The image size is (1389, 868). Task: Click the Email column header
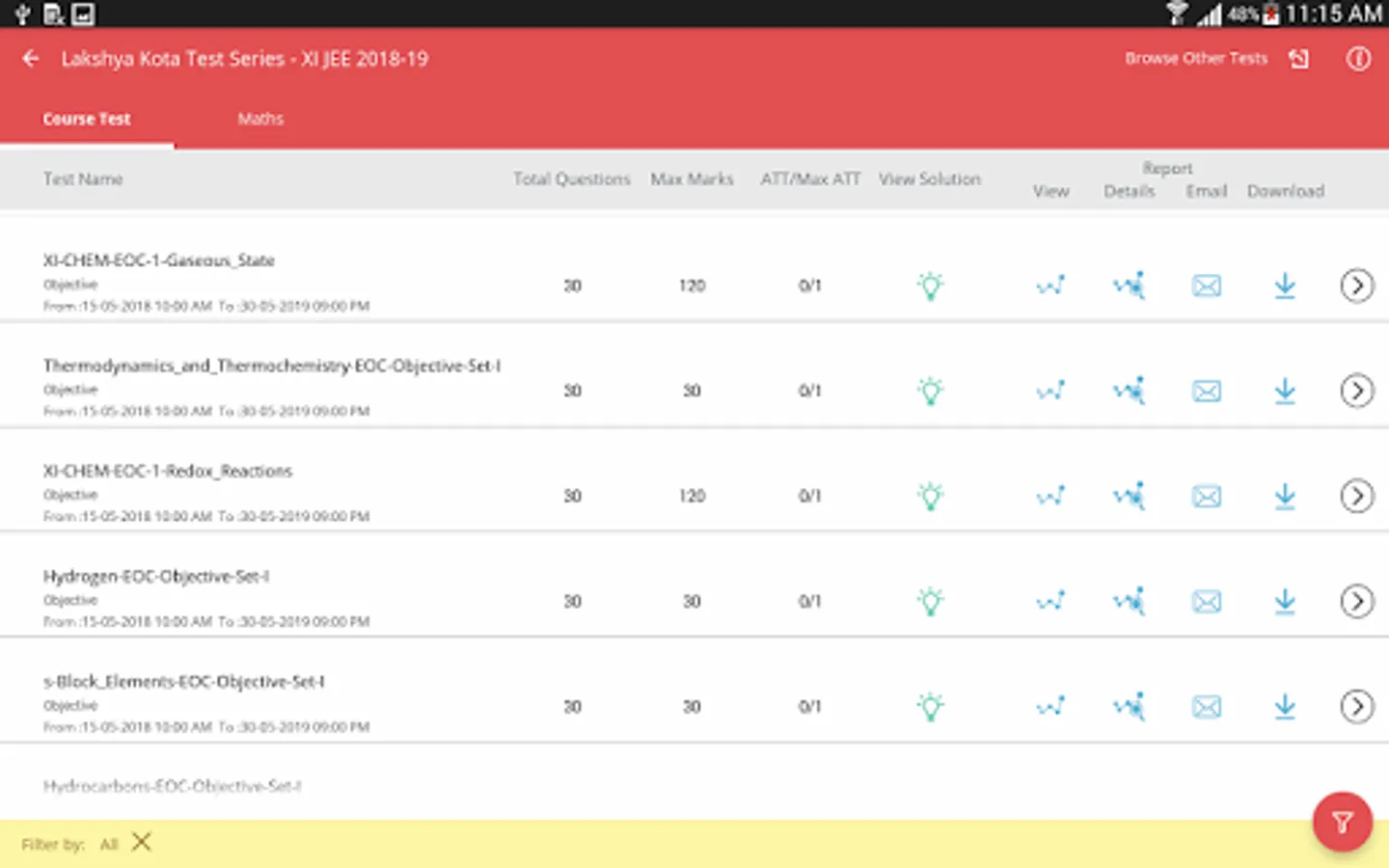pos(1207,191)
